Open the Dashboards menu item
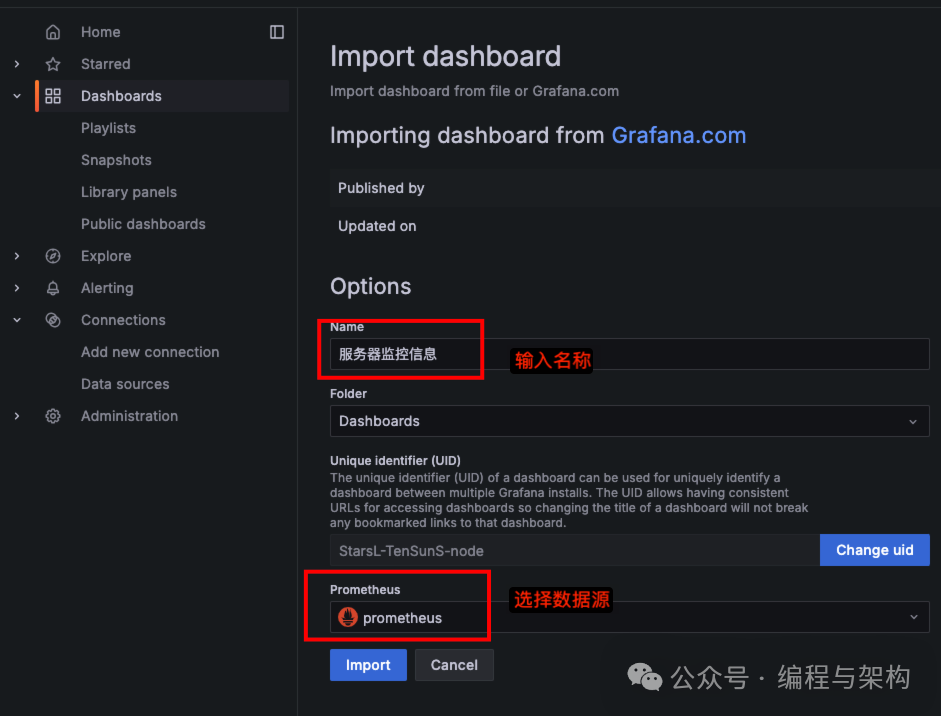This screenshot has height=716, width=941. point(121,96)
